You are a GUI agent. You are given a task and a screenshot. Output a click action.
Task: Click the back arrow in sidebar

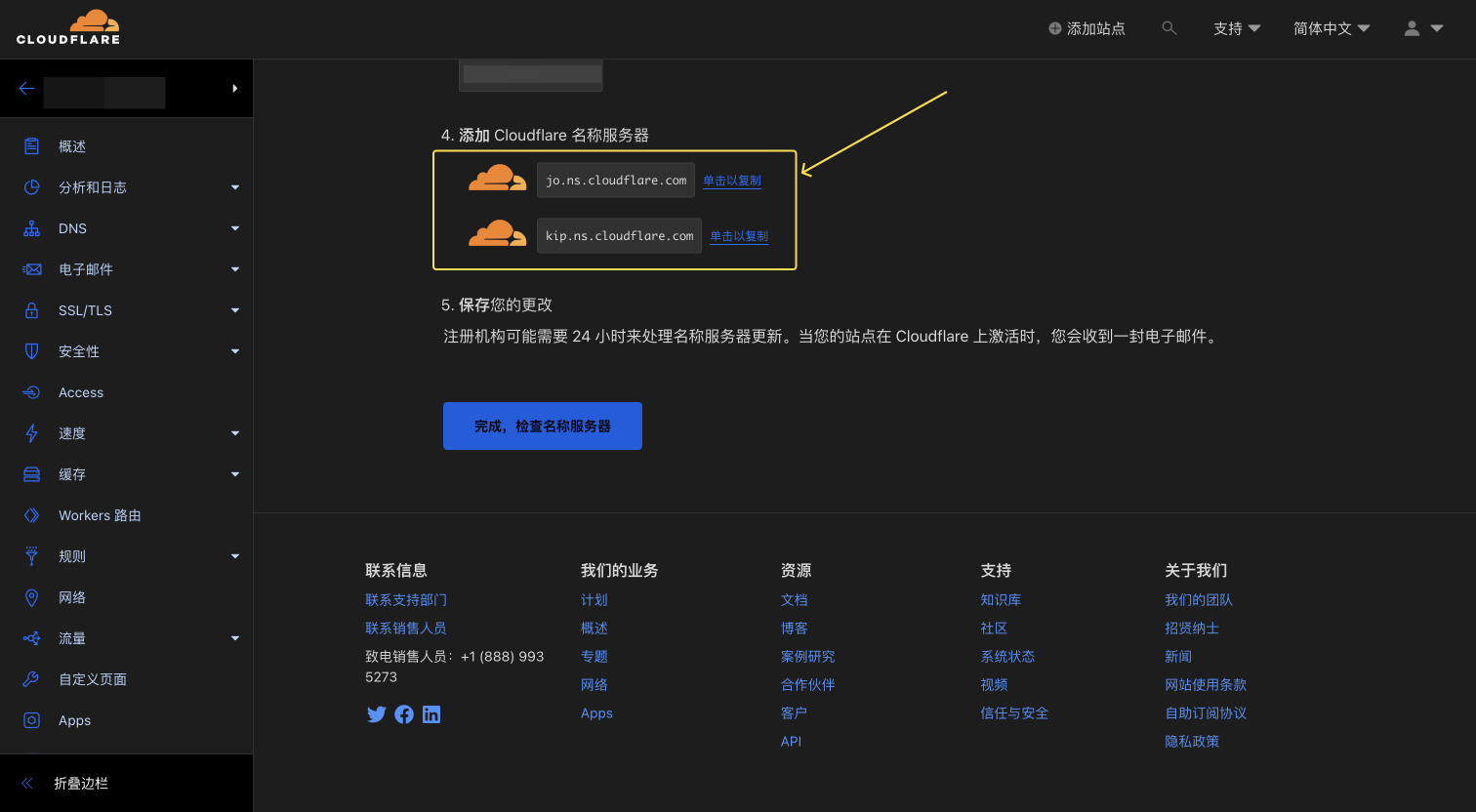coord(26,89)
